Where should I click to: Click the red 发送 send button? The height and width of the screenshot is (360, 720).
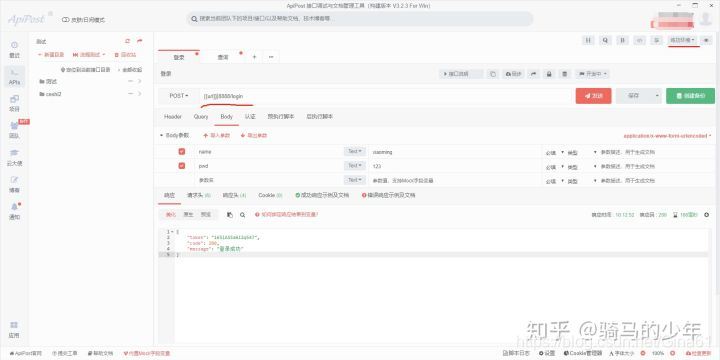(x=594, y=96)
